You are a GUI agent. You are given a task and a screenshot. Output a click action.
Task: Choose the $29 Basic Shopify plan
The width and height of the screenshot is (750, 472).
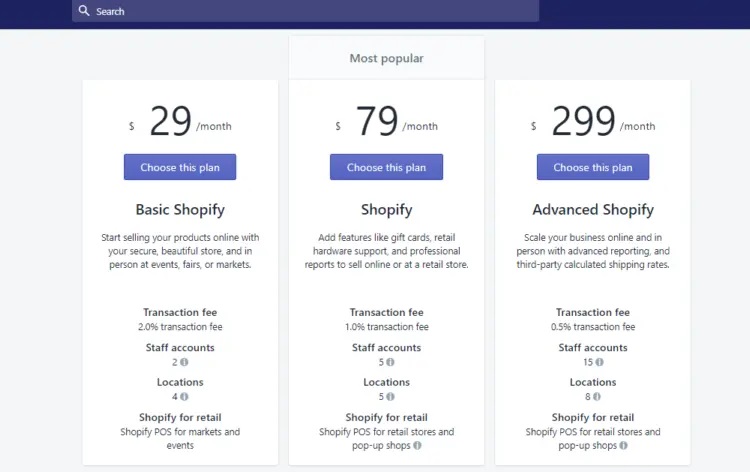coord(180,167)
